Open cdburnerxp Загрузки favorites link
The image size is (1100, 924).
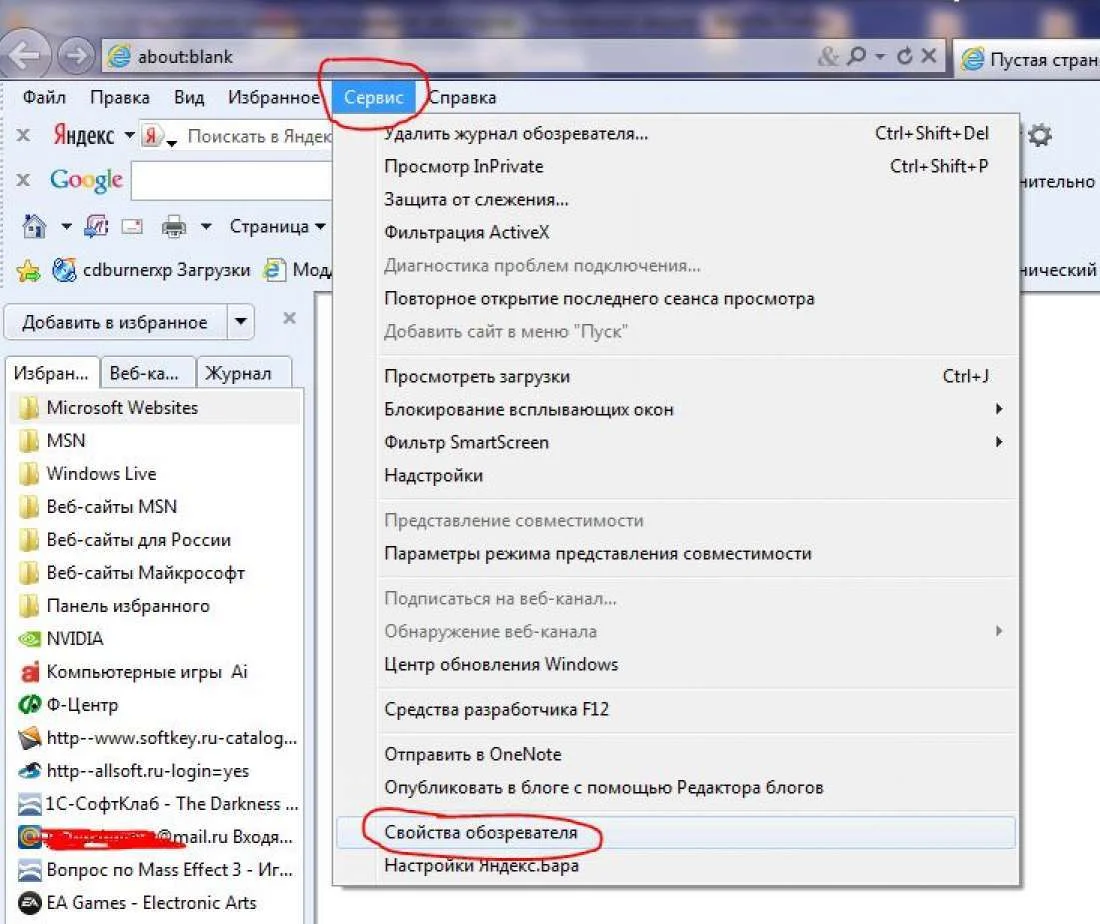coord(152,270)
